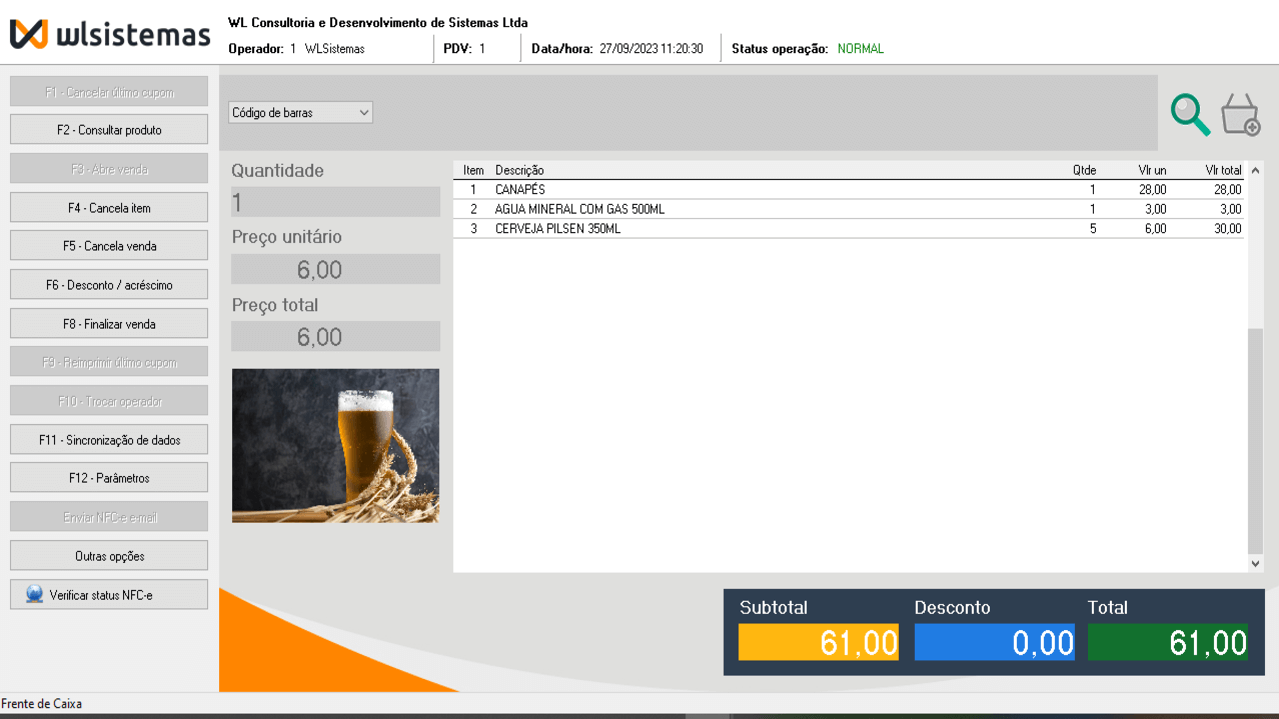Image resolution: width=1279 pixels, height=719 pixels.
Task: Click the globe icon beside Verificar status NFC-e
Action: point(35,595)
